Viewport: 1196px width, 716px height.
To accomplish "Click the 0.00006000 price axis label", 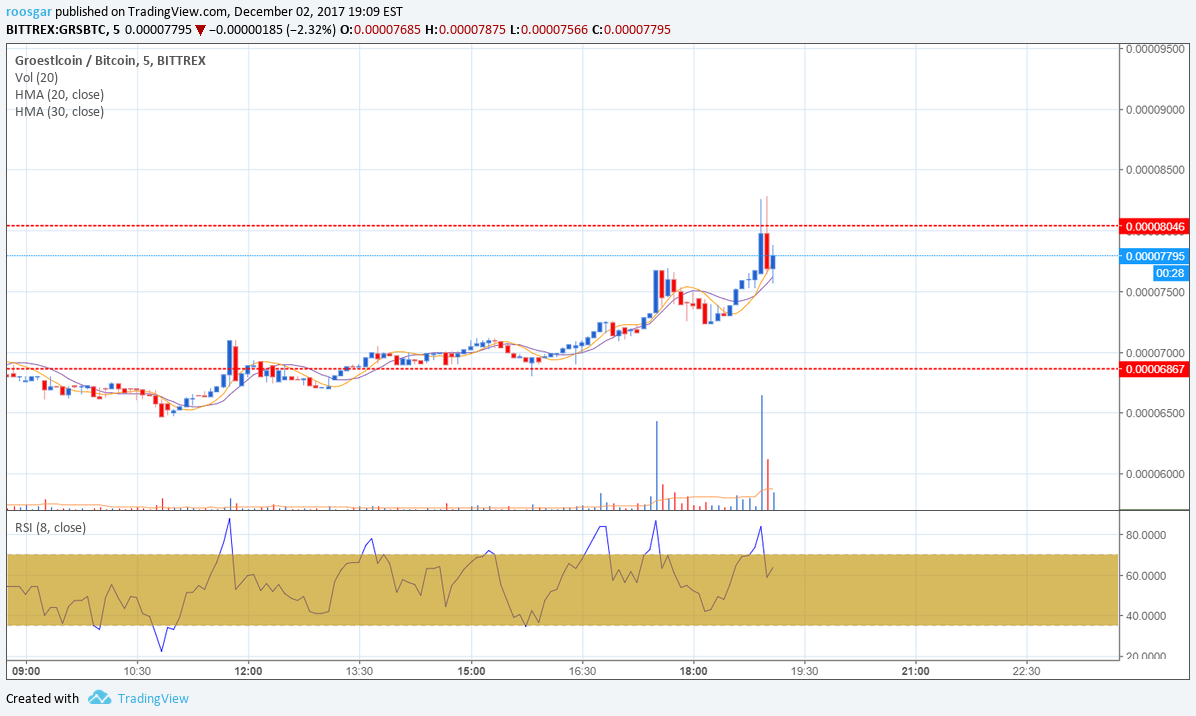I will tap(1156, 474).
